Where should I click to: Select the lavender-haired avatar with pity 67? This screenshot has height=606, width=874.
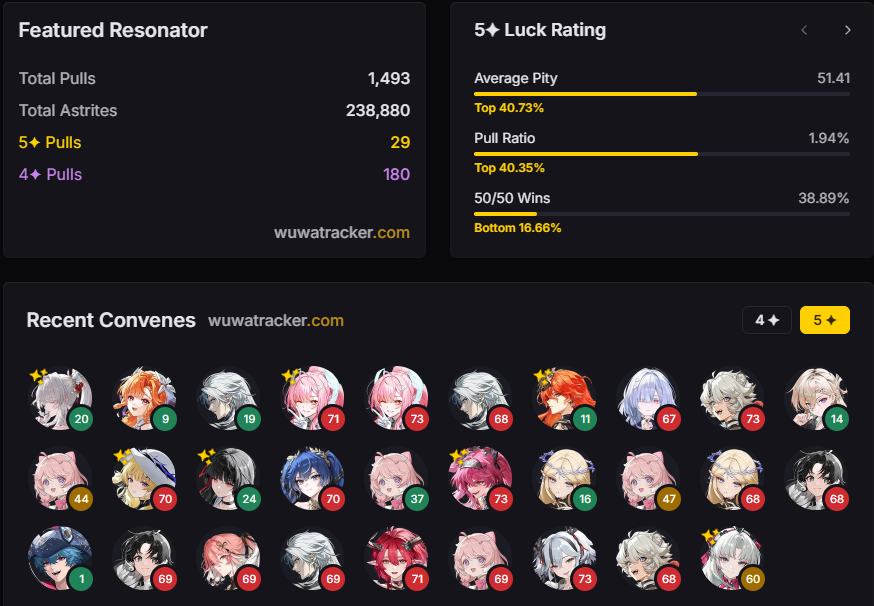648,399
